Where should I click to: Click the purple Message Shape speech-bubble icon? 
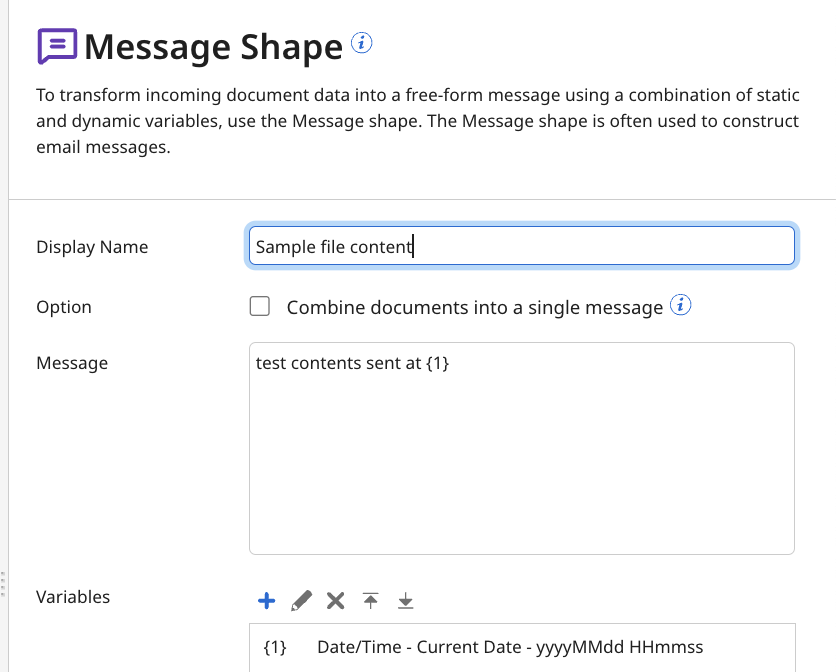pos(58,45)
